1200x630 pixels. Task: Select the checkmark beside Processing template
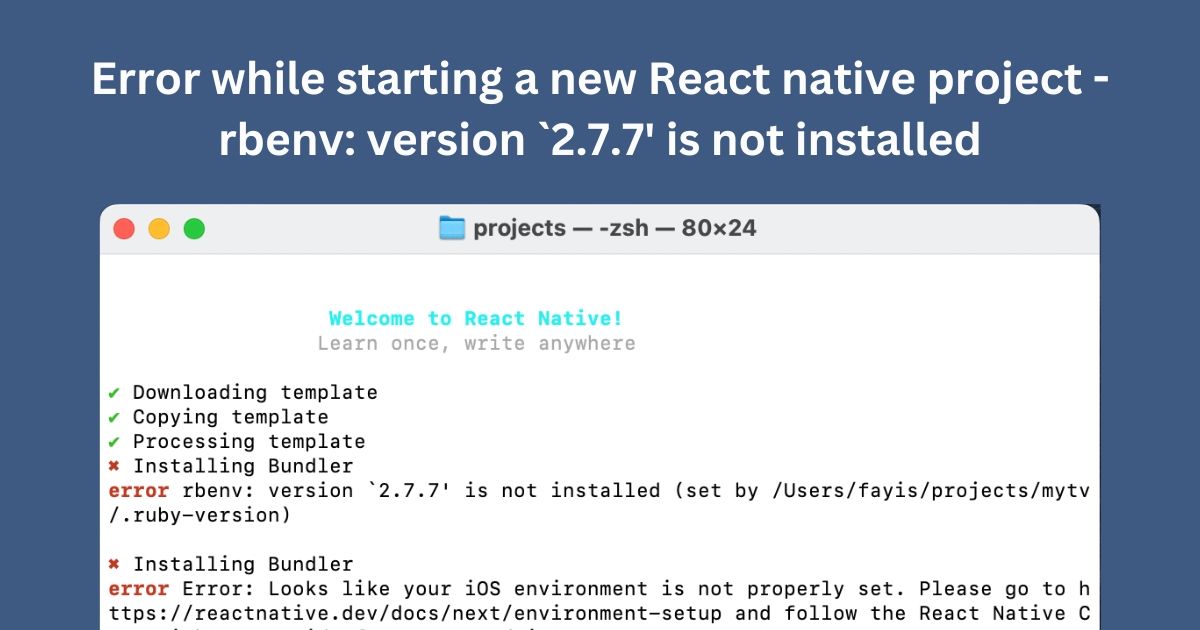click(113, 441)
